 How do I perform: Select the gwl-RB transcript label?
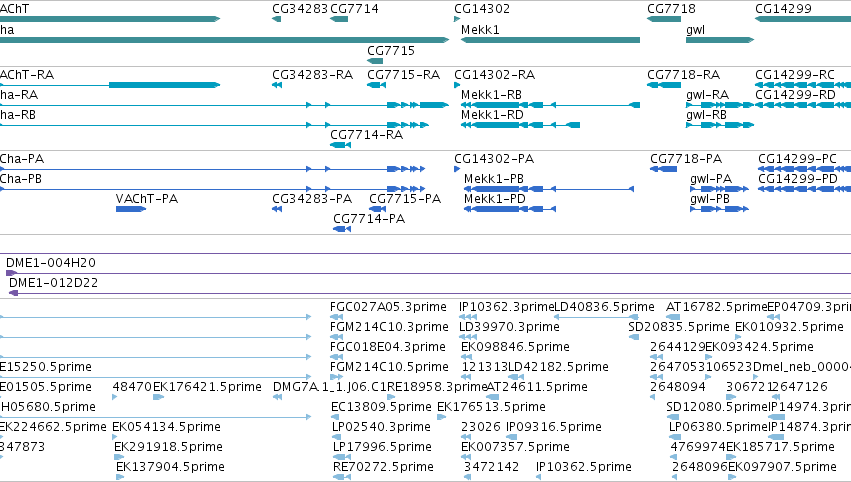click(x=706, y=115)
